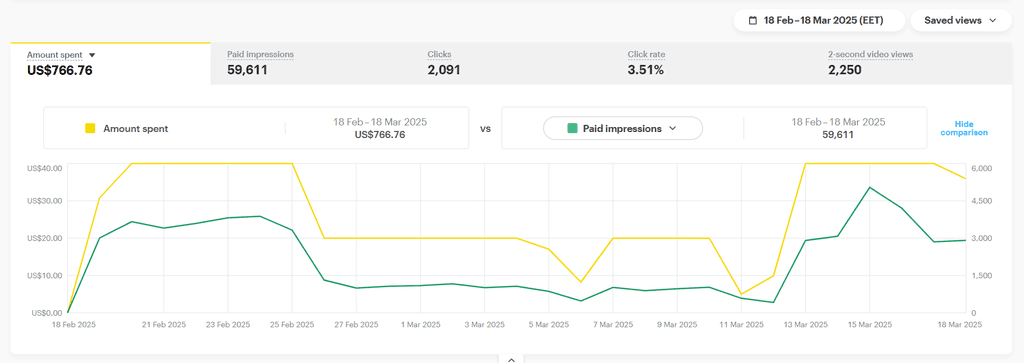Viewport: 1024px width, 363px height.
Task: Click the Saved views chevron arrow
Action: [x=993, y=20]
